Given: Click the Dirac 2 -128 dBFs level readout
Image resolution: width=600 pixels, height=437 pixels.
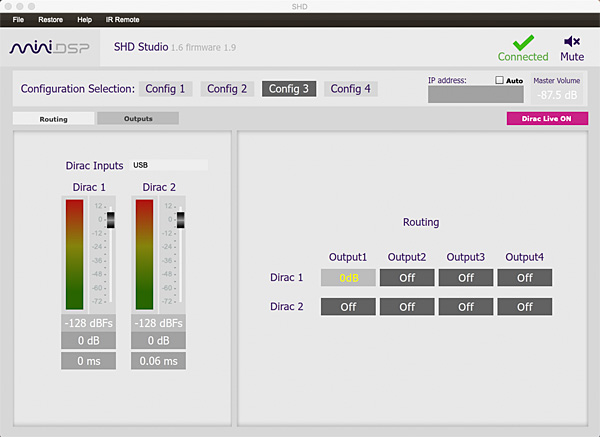Looking at the screenshot, I should (x=158, y=323).
